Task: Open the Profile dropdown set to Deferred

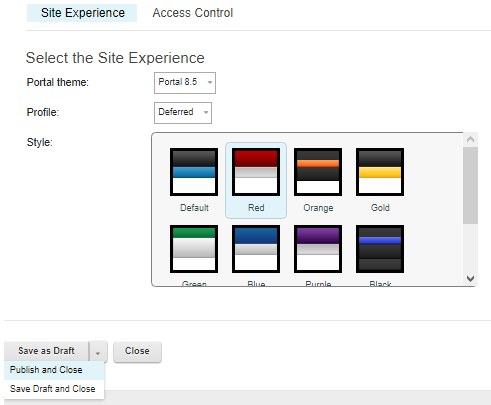Action: (x=183, y=113)
